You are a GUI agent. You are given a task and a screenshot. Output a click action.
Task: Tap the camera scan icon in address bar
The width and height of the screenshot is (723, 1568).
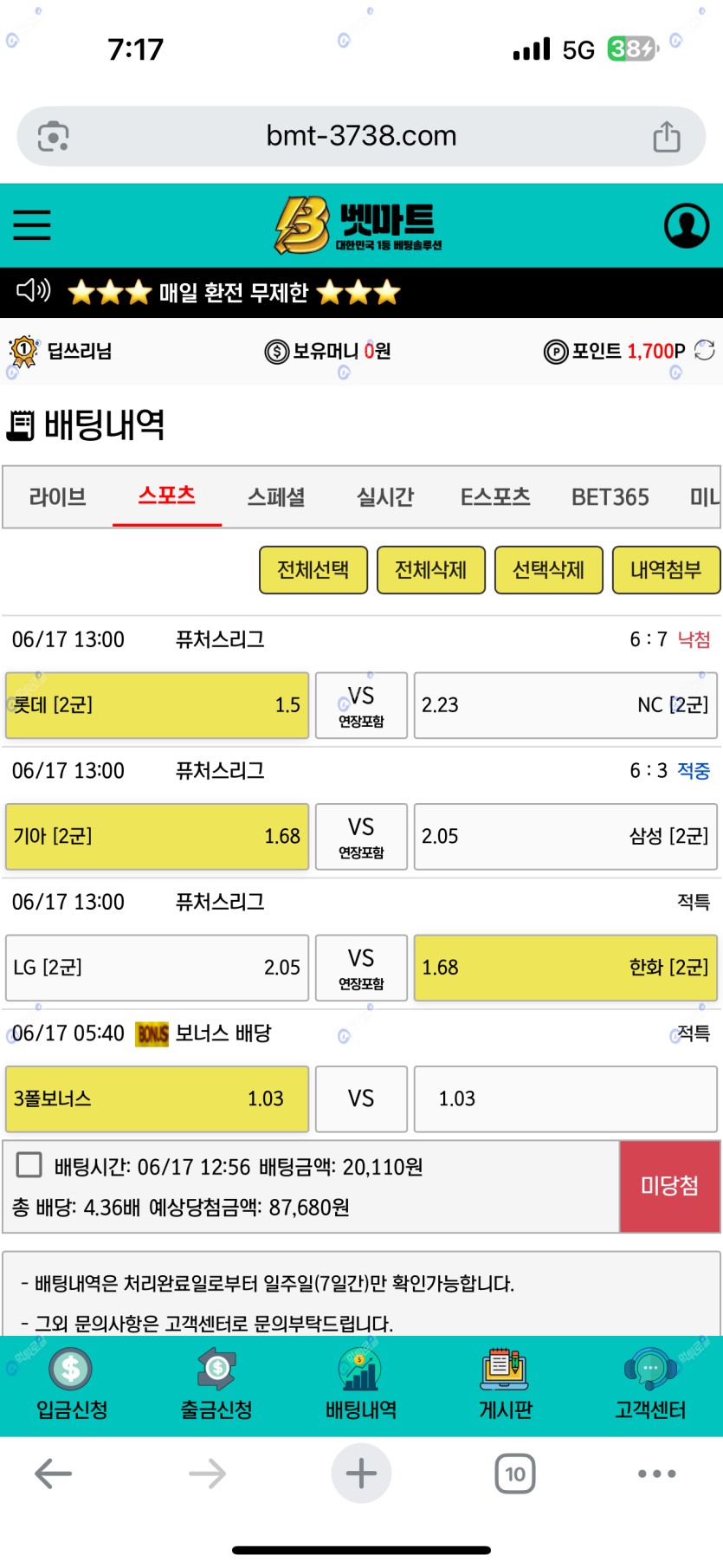pyautogui.click(x=54, y=136)
